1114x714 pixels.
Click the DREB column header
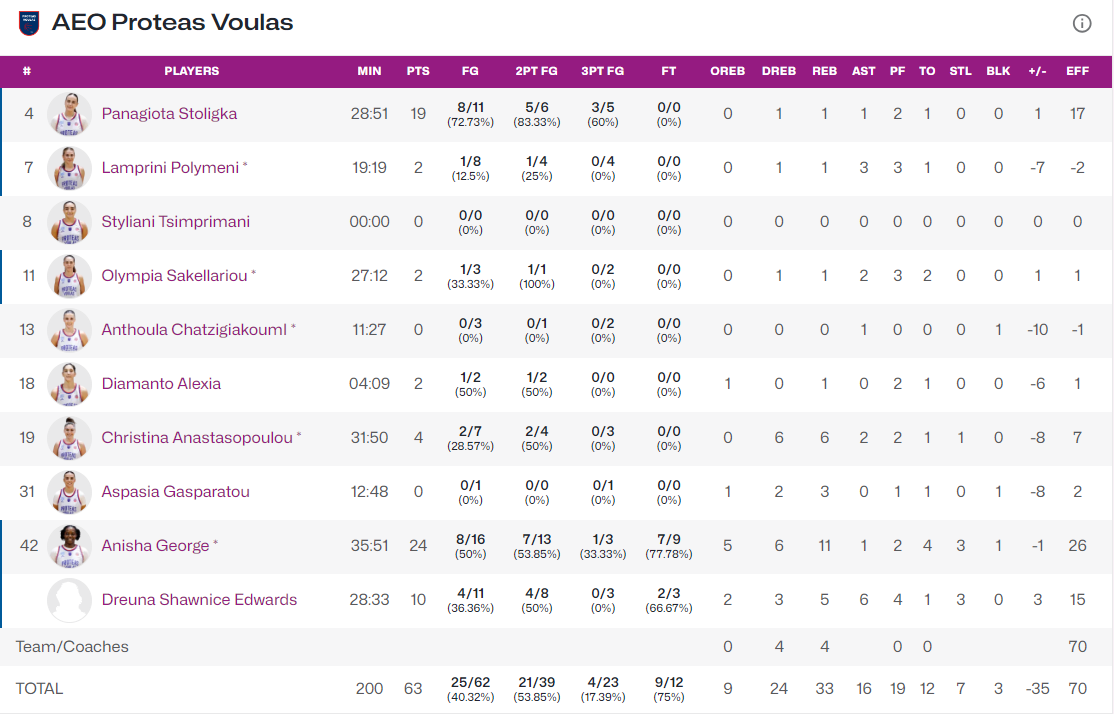[x=779, y=71]
